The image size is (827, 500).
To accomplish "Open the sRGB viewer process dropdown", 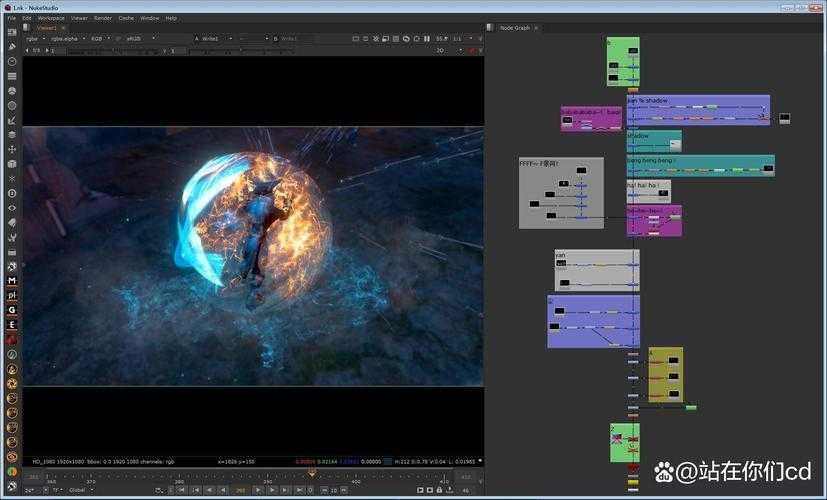I will tap(140, 39).
